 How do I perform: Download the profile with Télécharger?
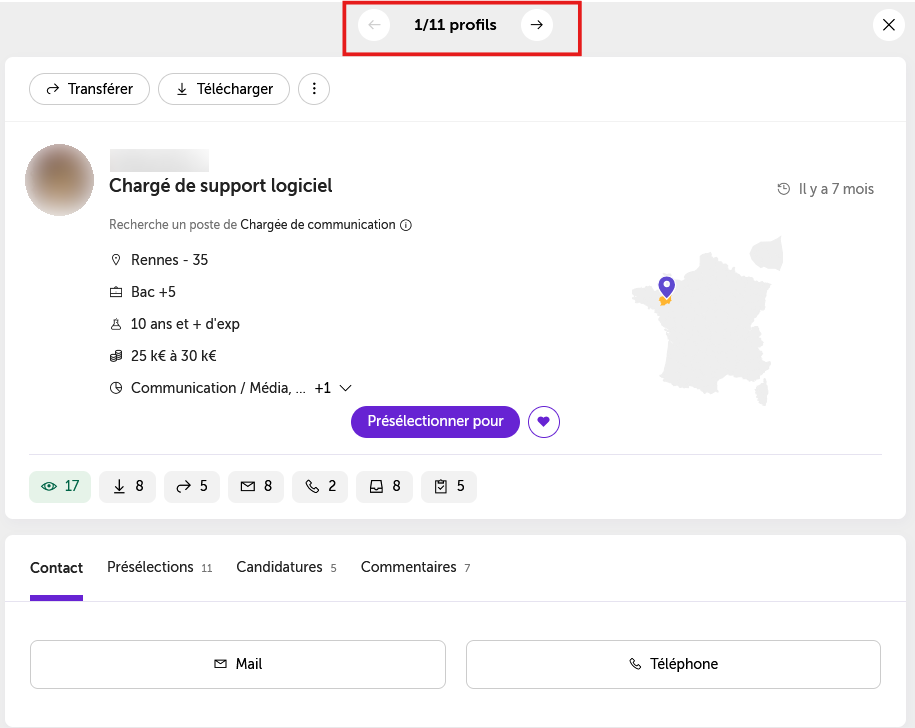click(224, 89)
